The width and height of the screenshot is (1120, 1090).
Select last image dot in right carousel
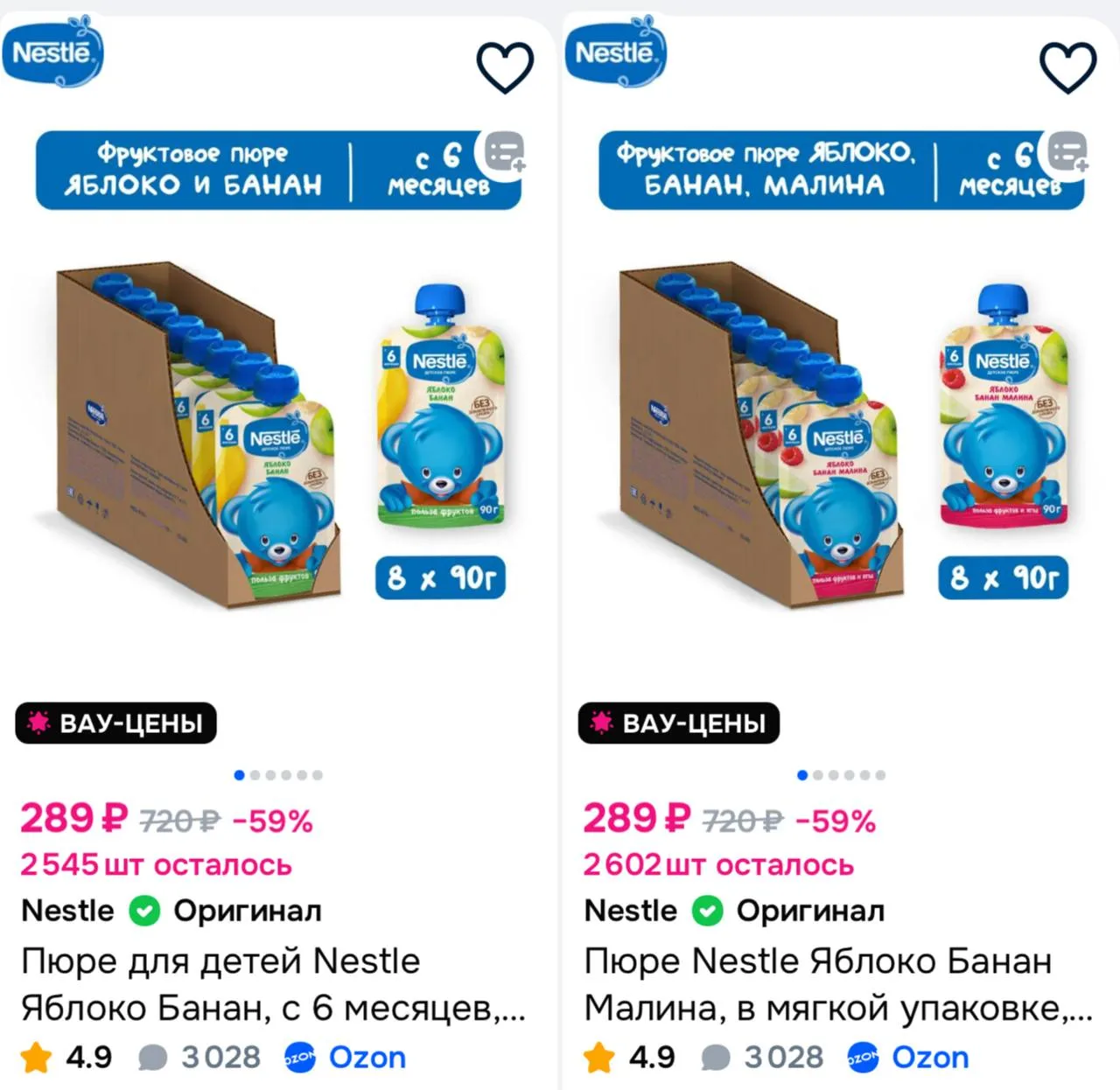(880, 775)
